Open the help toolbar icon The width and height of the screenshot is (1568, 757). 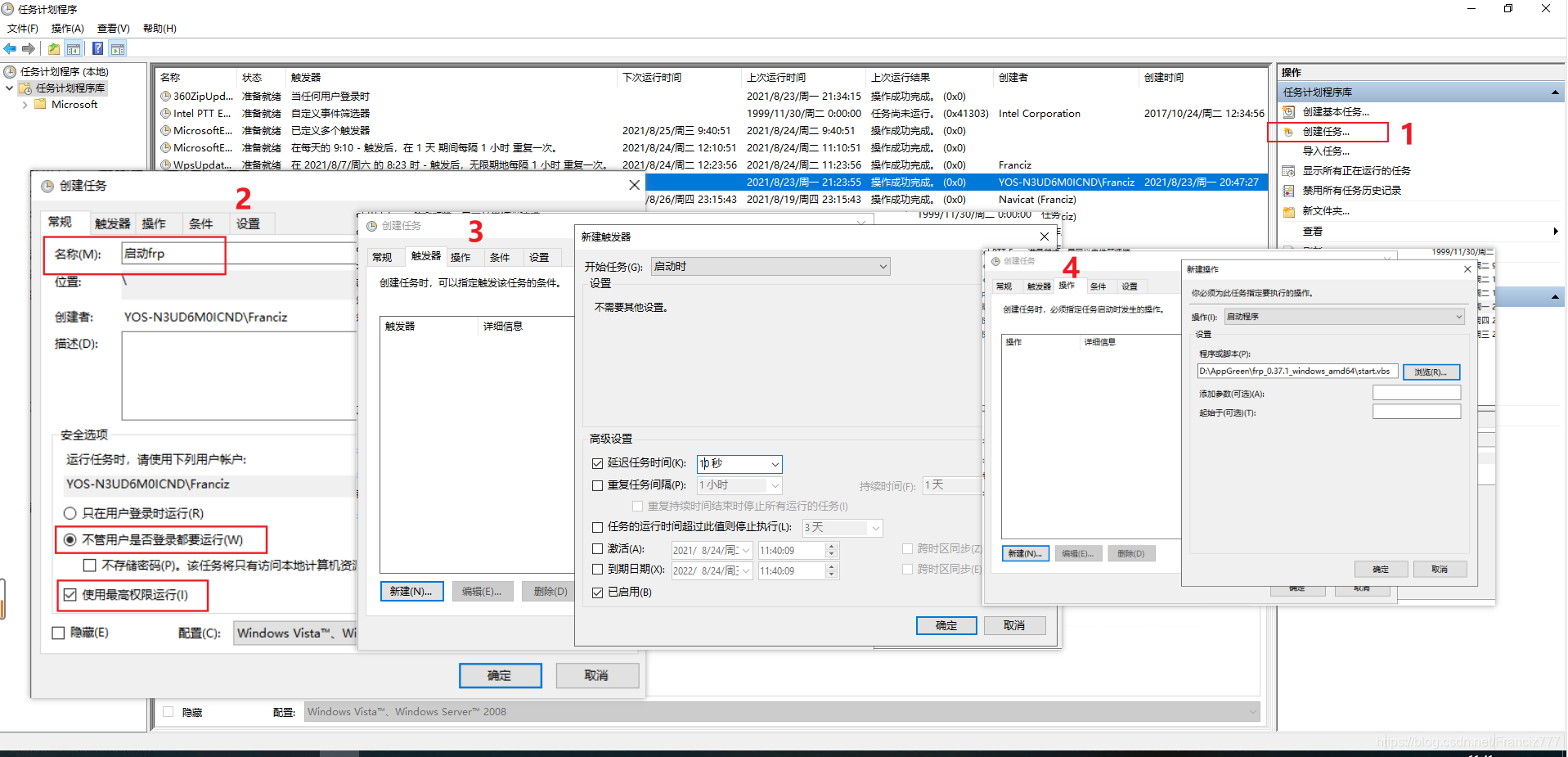[x=98, y=49]
